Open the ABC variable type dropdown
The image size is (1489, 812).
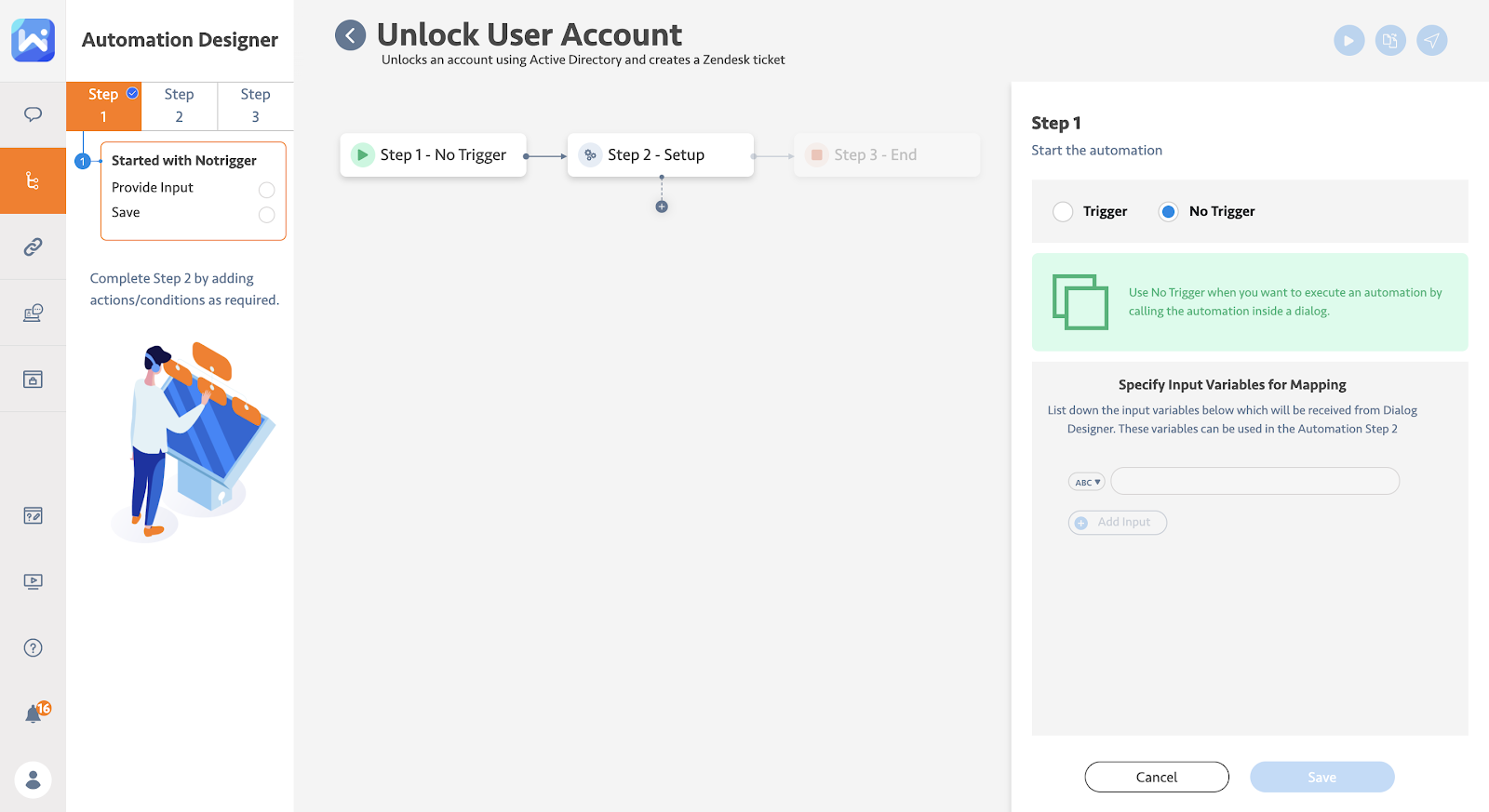coord(1086,482)
